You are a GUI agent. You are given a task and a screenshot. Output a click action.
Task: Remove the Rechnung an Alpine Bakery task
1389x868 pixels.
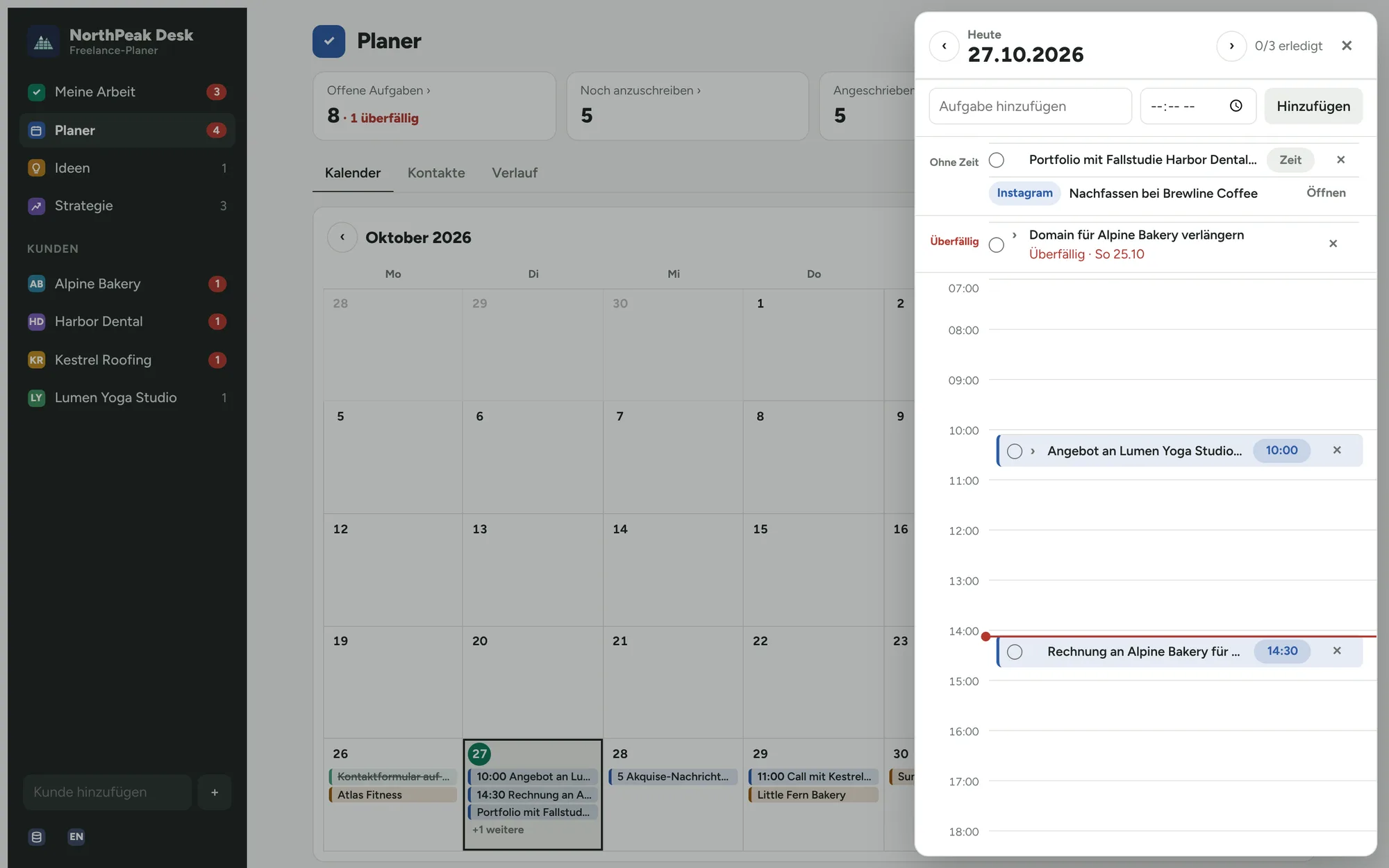click(1337, 651)
